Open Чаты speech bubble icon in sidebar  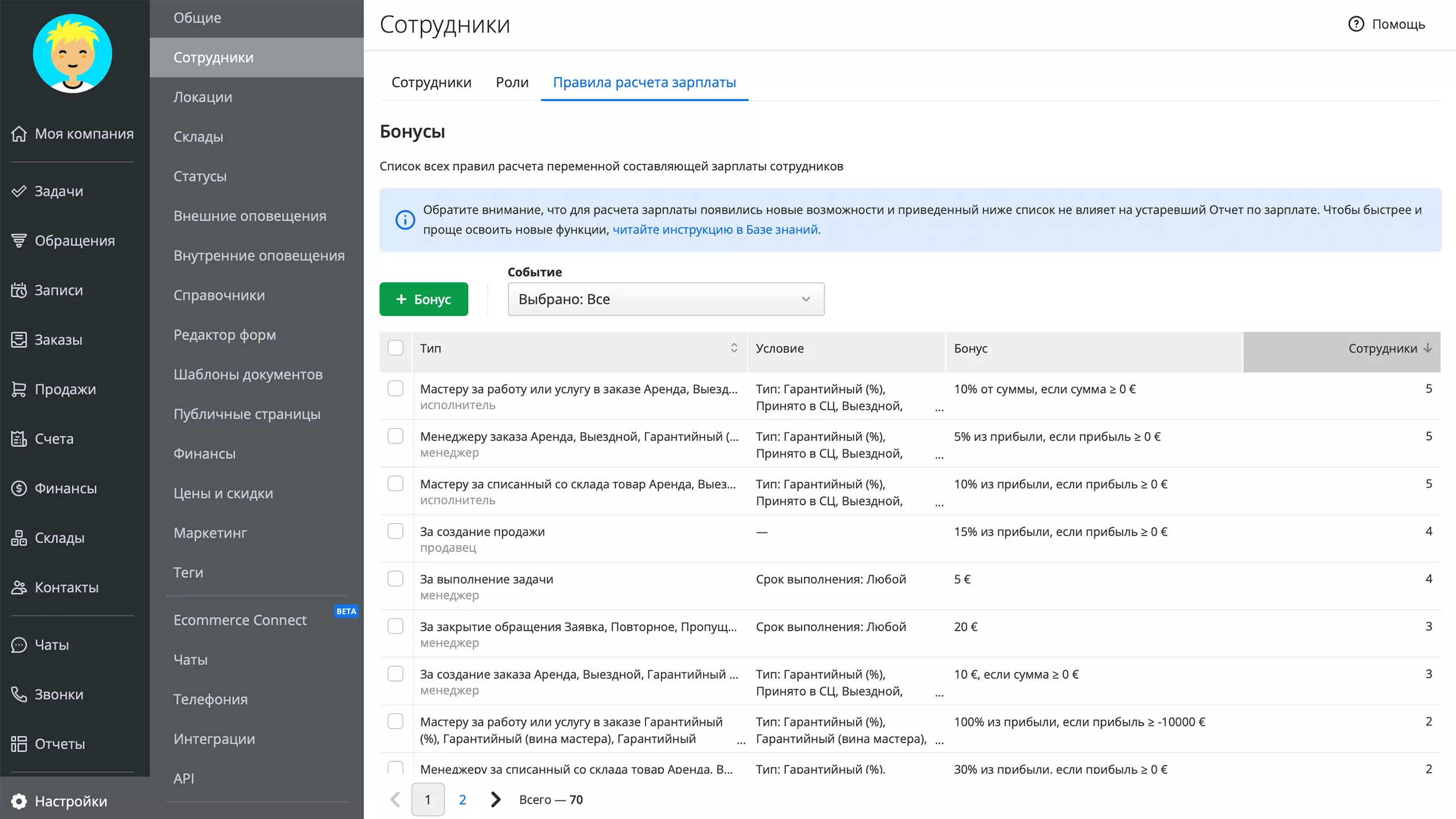pyautogui.click(x=19, y=644)
